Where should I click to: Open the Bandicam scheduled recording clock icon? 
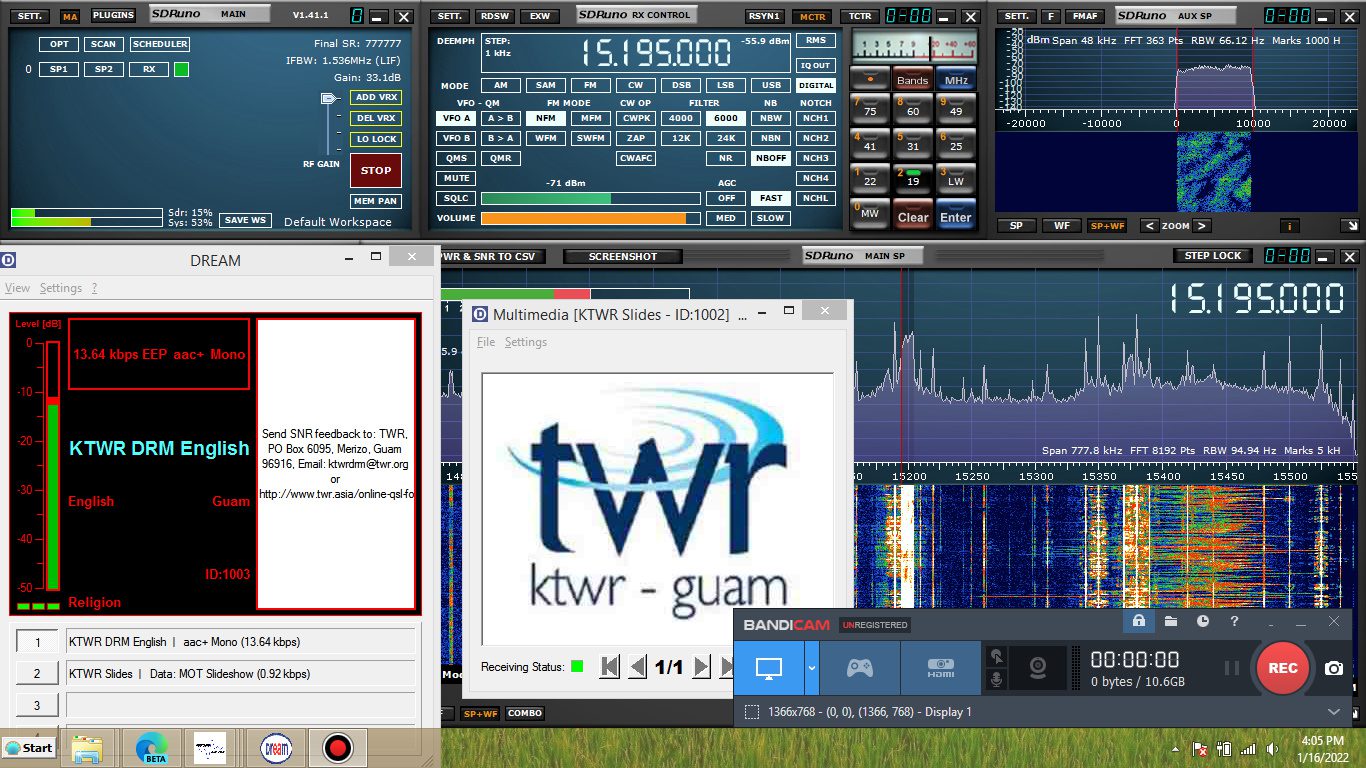(x=1202, y=621)
